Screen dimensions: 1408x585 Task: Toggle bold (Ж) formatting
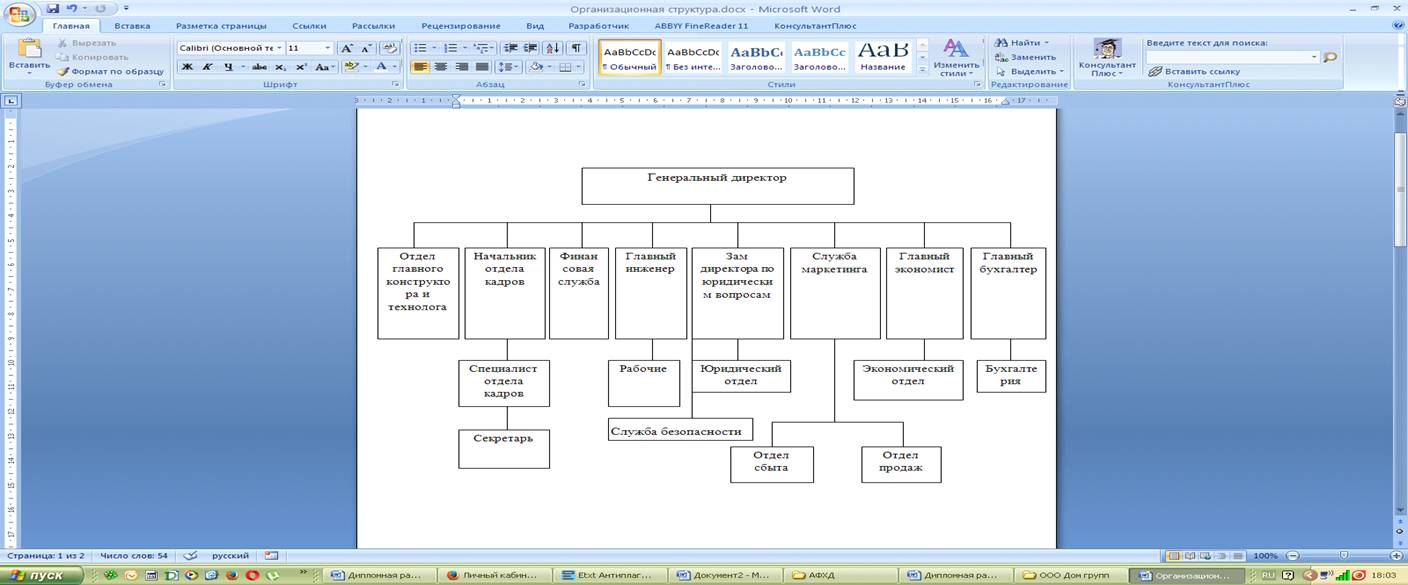[x=187, y=67]
